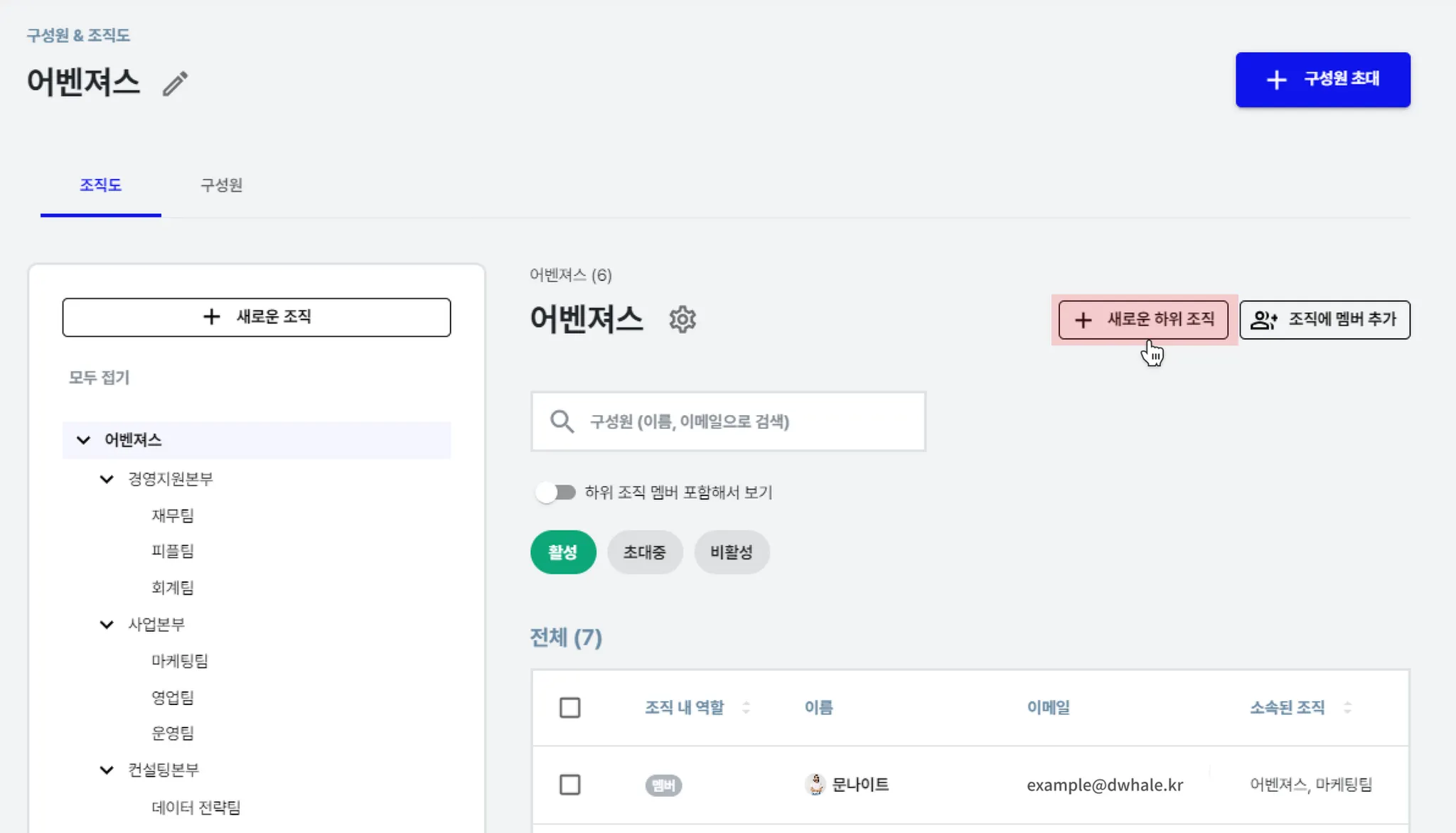Check the select-all checkbox in the table header
This screenshot has height=833, width=1456.
tap(569, 708)
